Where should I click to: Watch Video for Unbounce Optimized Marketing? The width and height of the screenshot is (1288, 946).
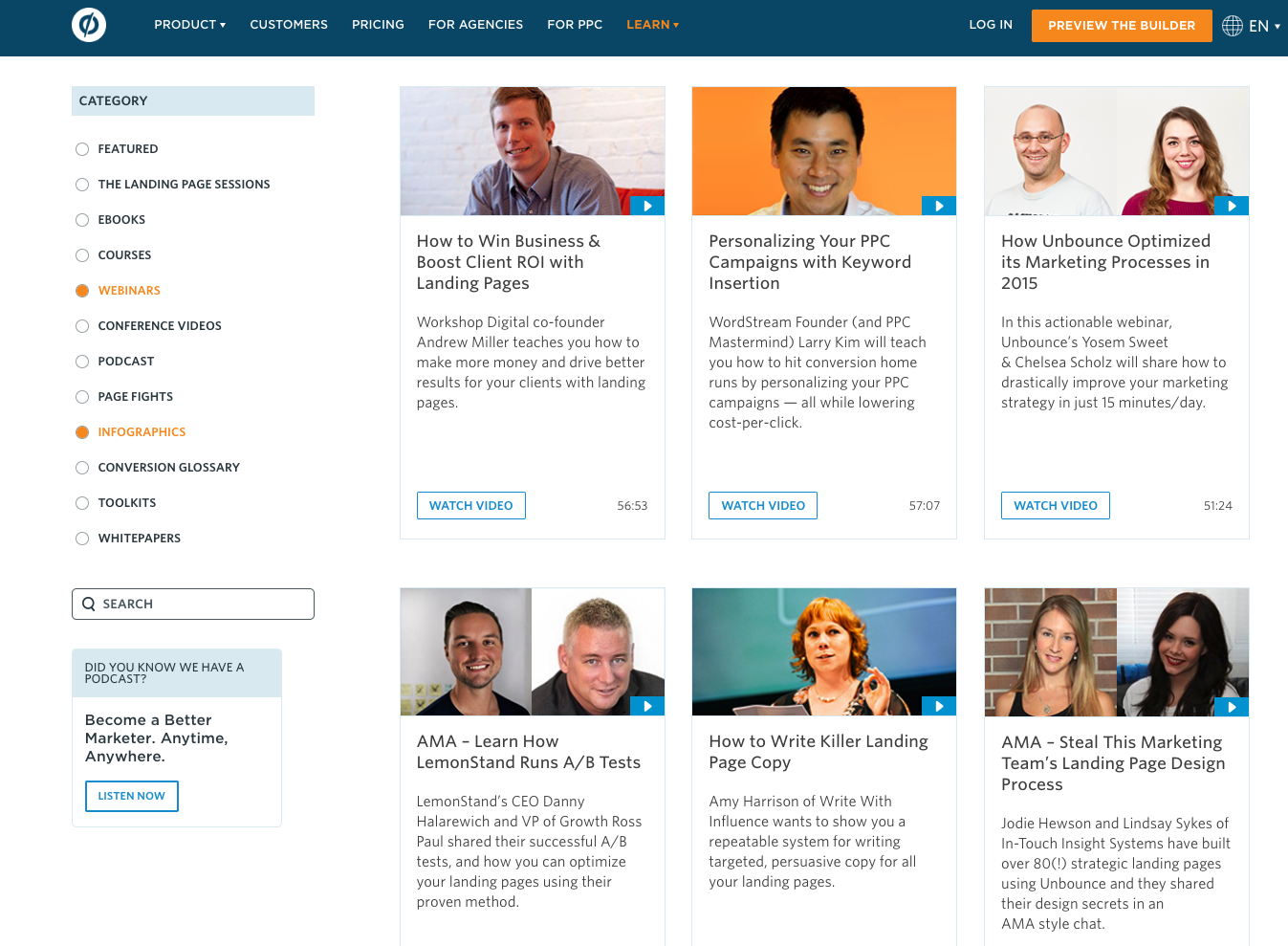click(x=1056, y=505)
